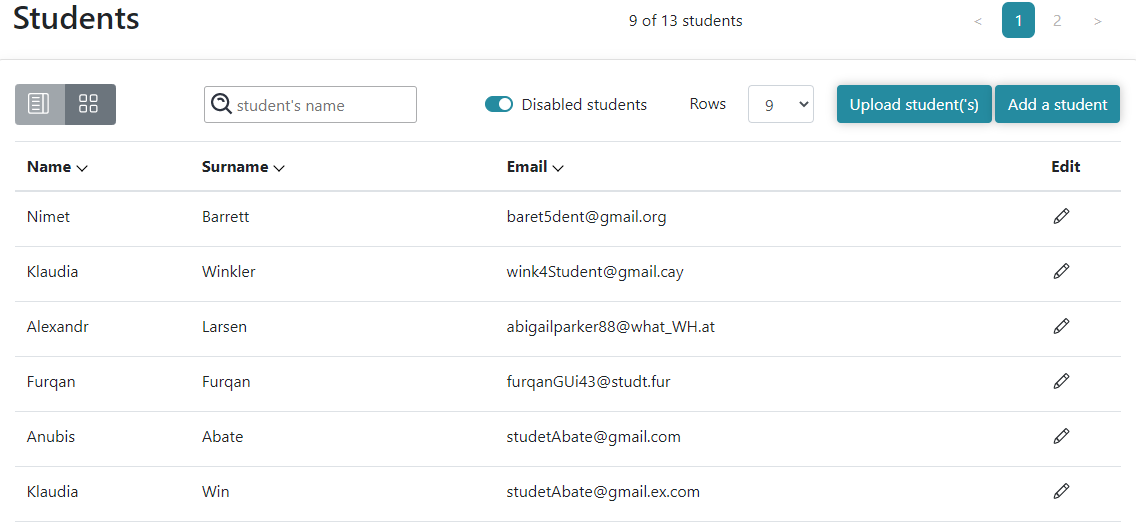Switch to grid view layout icon
Viewport: 1136px width, 524px height.
pos(89,104)
